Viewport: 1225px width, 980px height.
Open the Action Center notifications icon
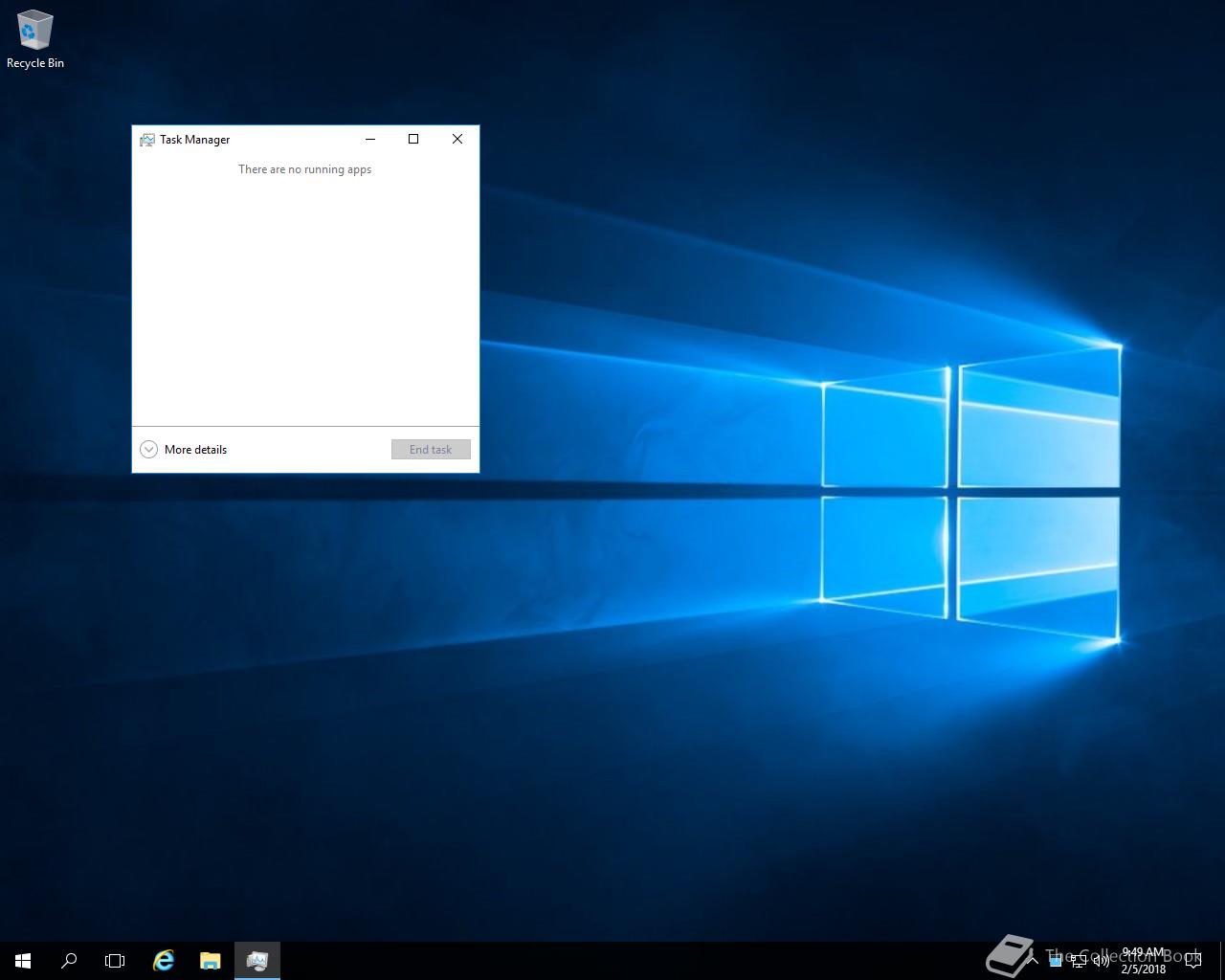coord(1193,961)
